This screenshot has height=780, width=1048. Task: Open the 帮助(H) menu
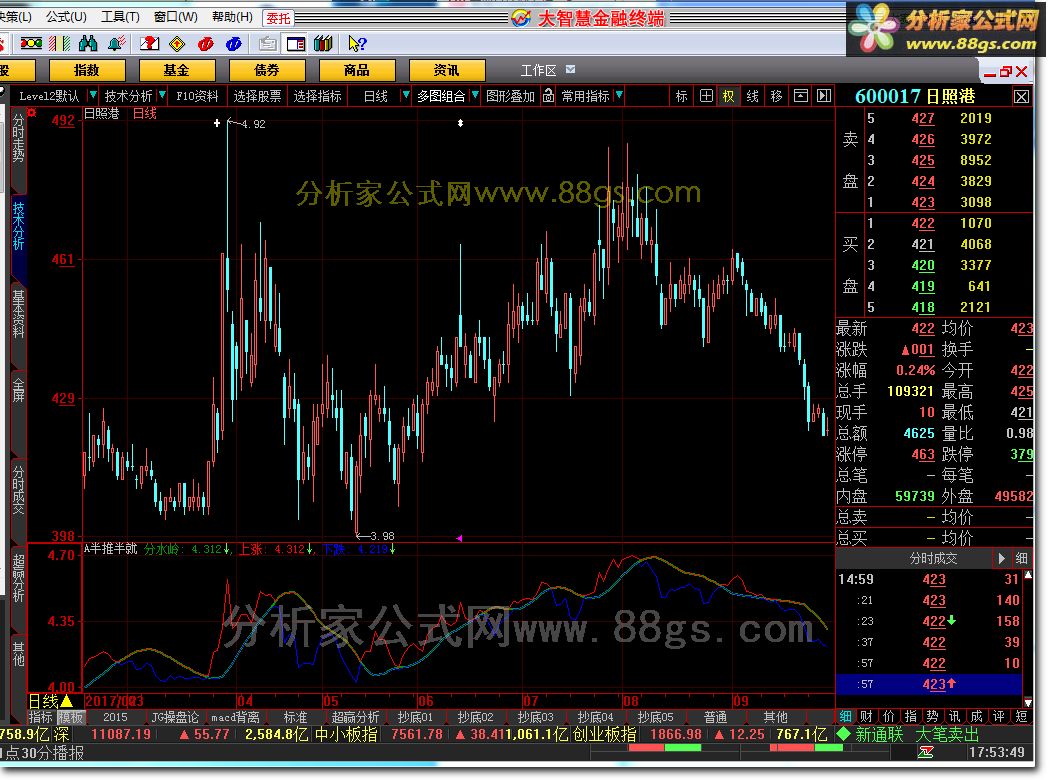pos(232,17)
